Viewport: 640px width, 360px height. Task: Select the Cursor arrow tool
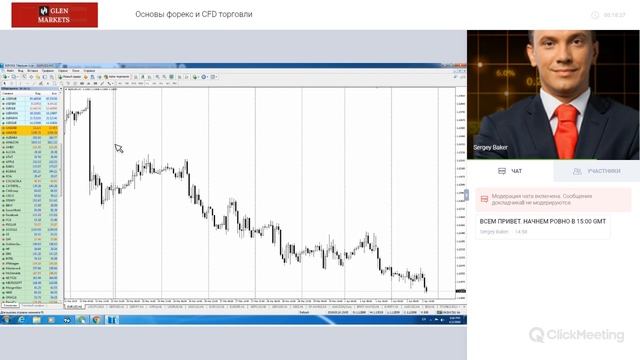(x=4, y=83)
